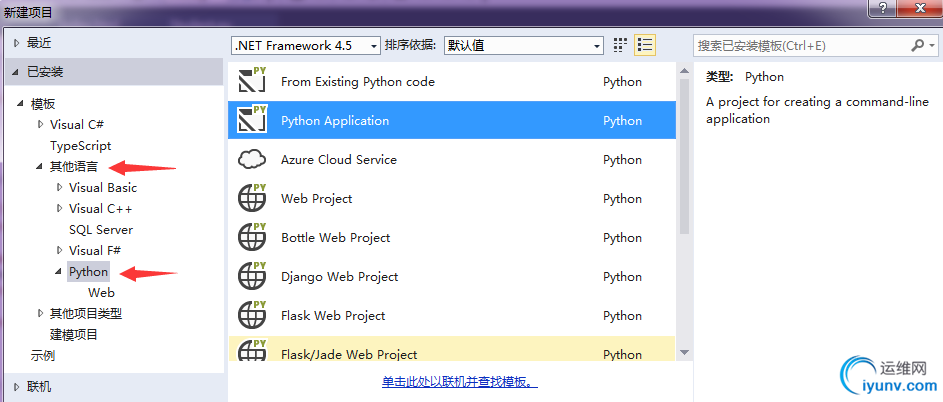
Task: Click the search magnifier icon
Action: coord(917,45)
